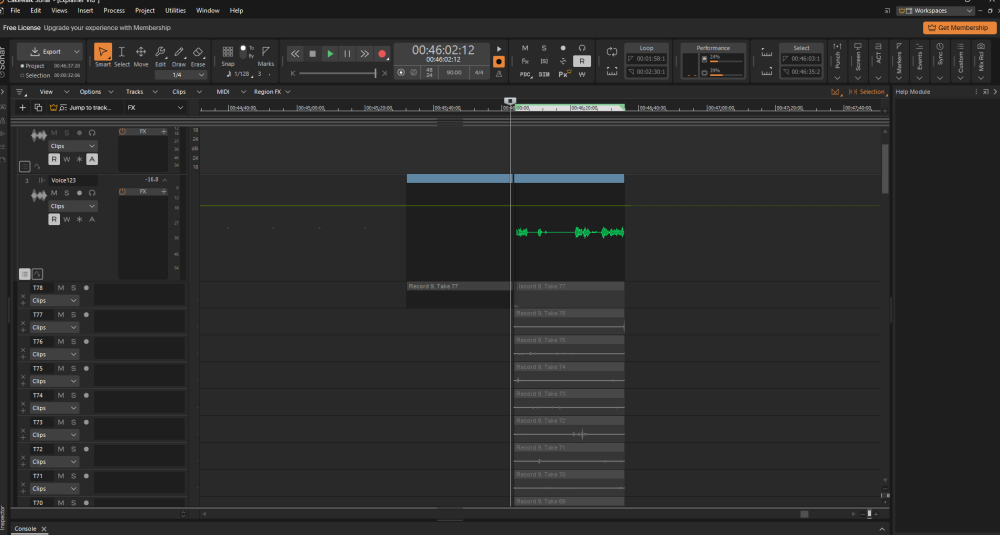
Task: Solo the T78 take lane
Action: 73,288
